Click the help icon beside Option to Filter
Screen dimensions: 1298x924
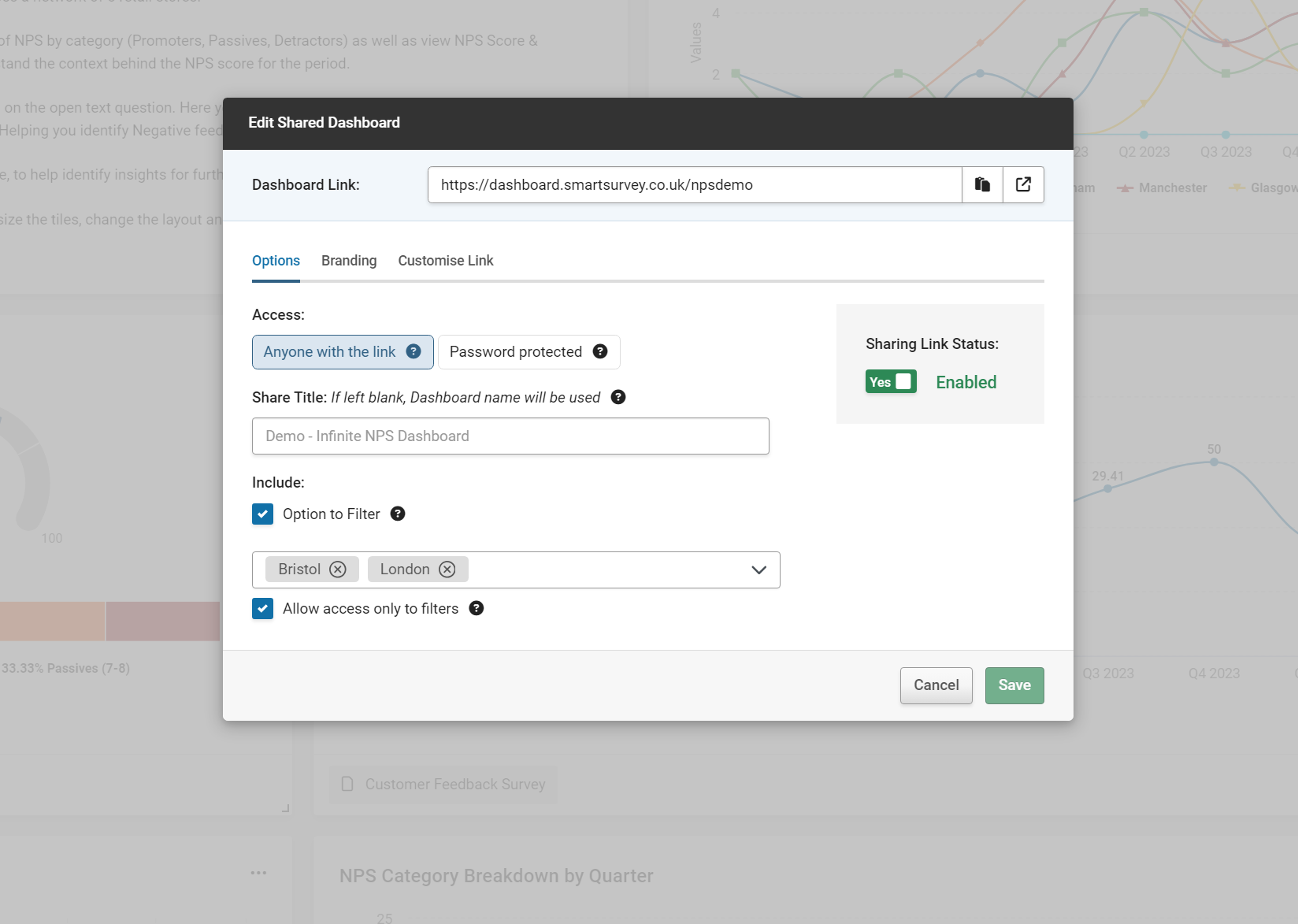pos(398,514)
